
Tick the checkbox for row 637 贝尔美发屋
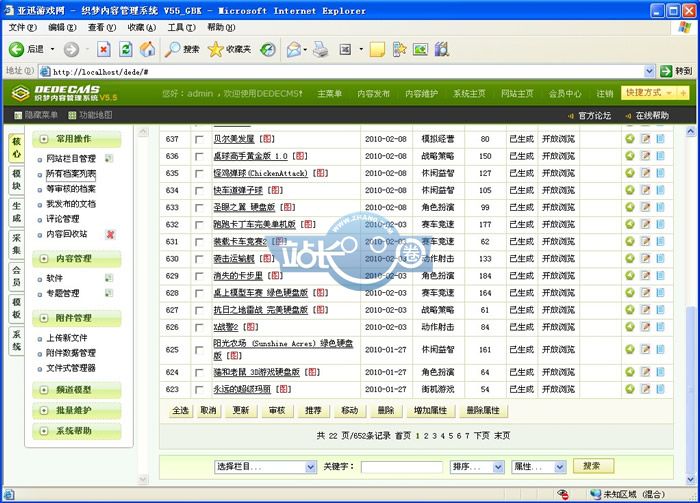pyautogui.click(x=199, y=139)
